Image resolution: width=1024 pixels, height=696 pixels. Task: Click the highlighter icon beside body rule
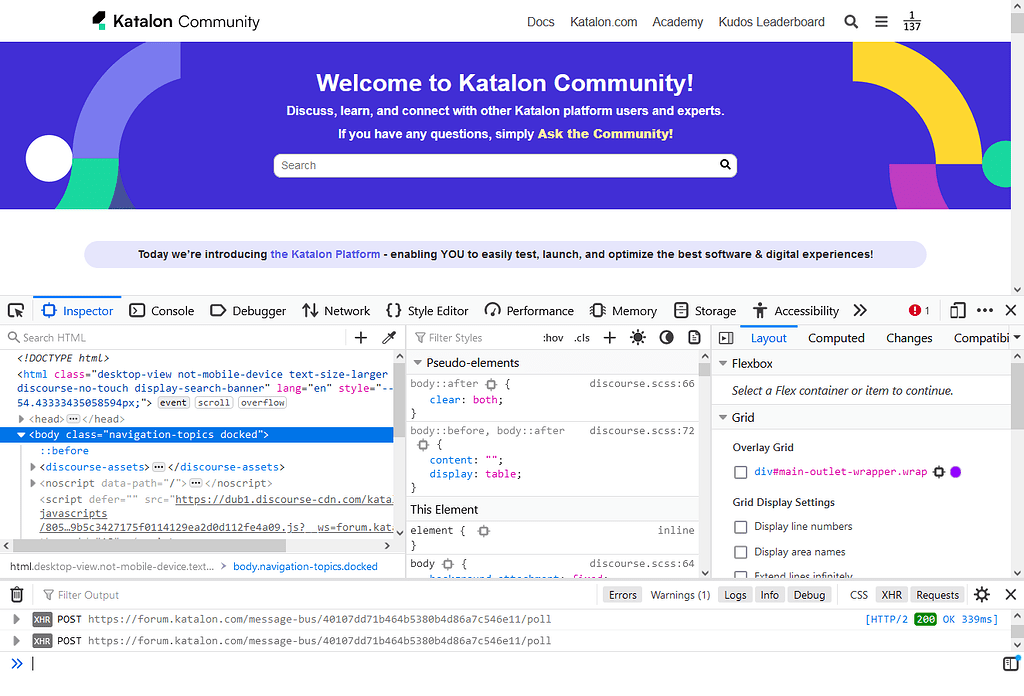[447, 563]
